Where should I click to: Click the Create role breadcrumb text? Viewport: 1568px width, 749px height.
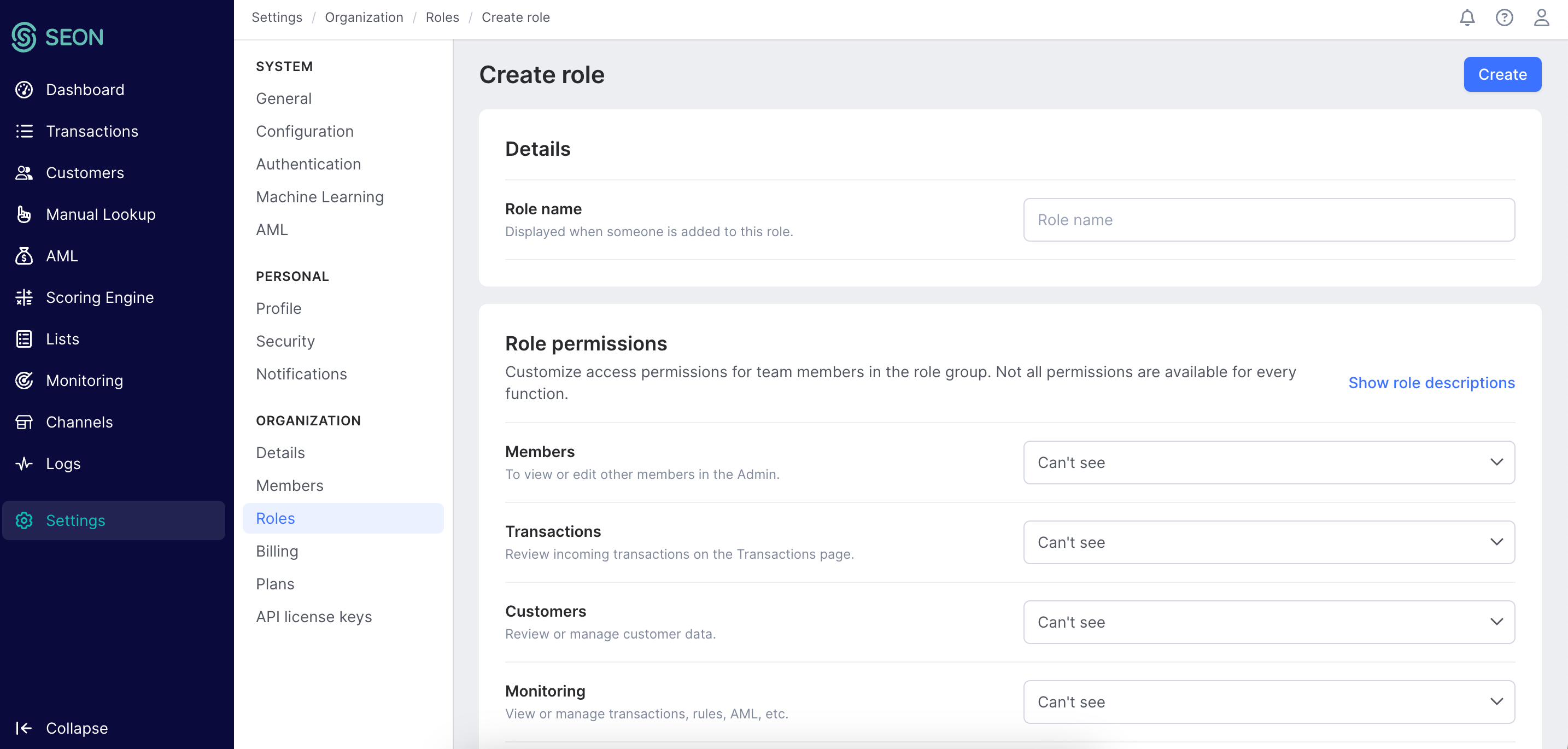516,17
